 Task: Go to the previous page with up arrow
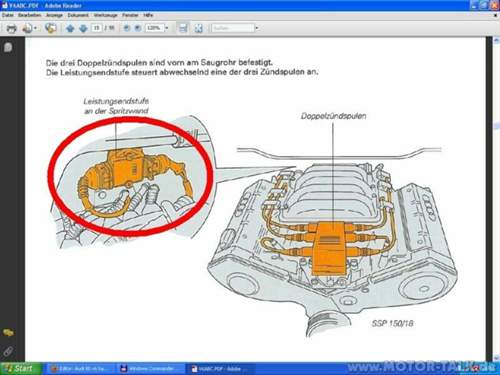coord(70,28)
